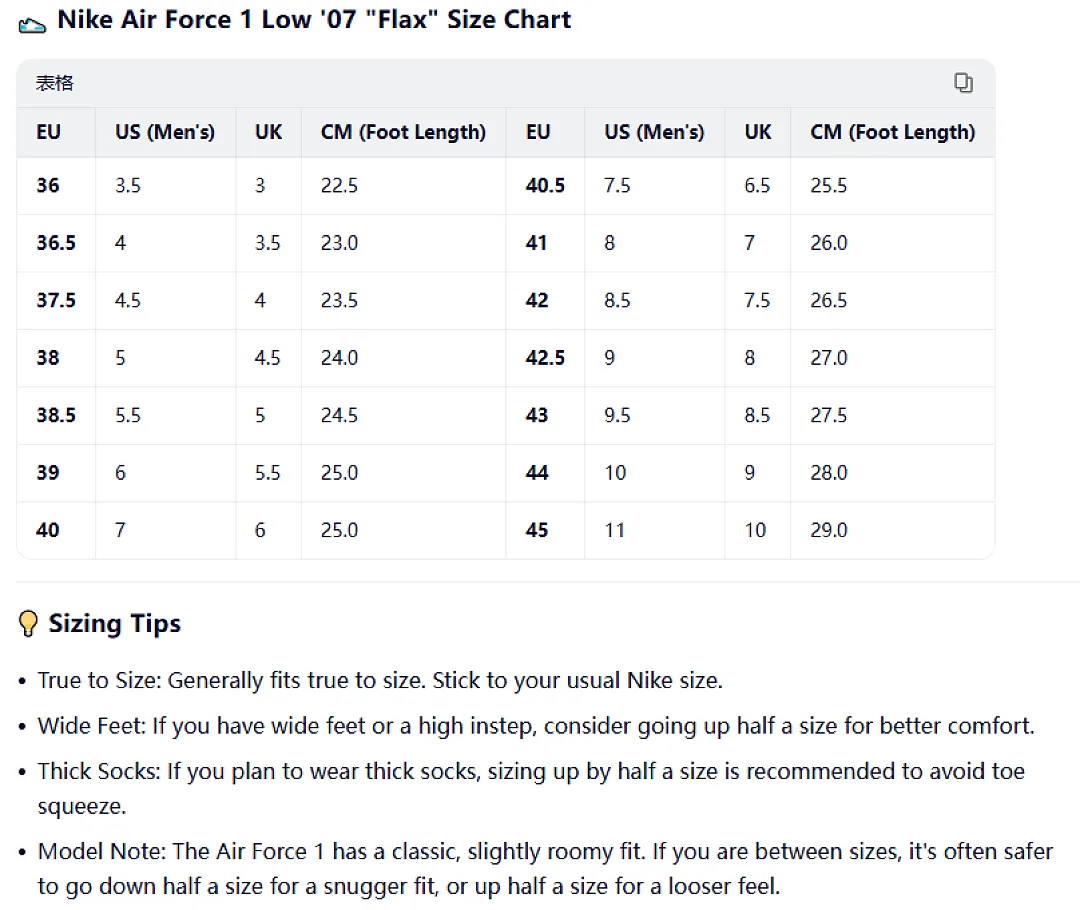This screenshot has width=1080, height=910.
Task: Click the 表格 table label
Action: 54,83
